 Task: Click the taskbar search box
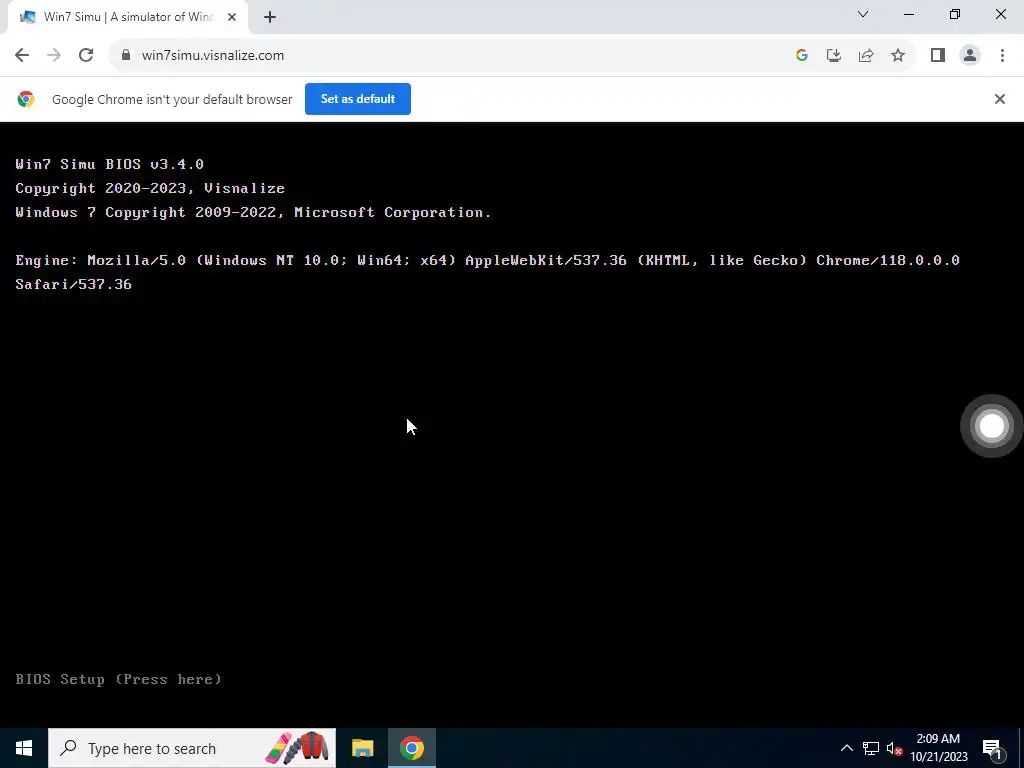point(192,748)
